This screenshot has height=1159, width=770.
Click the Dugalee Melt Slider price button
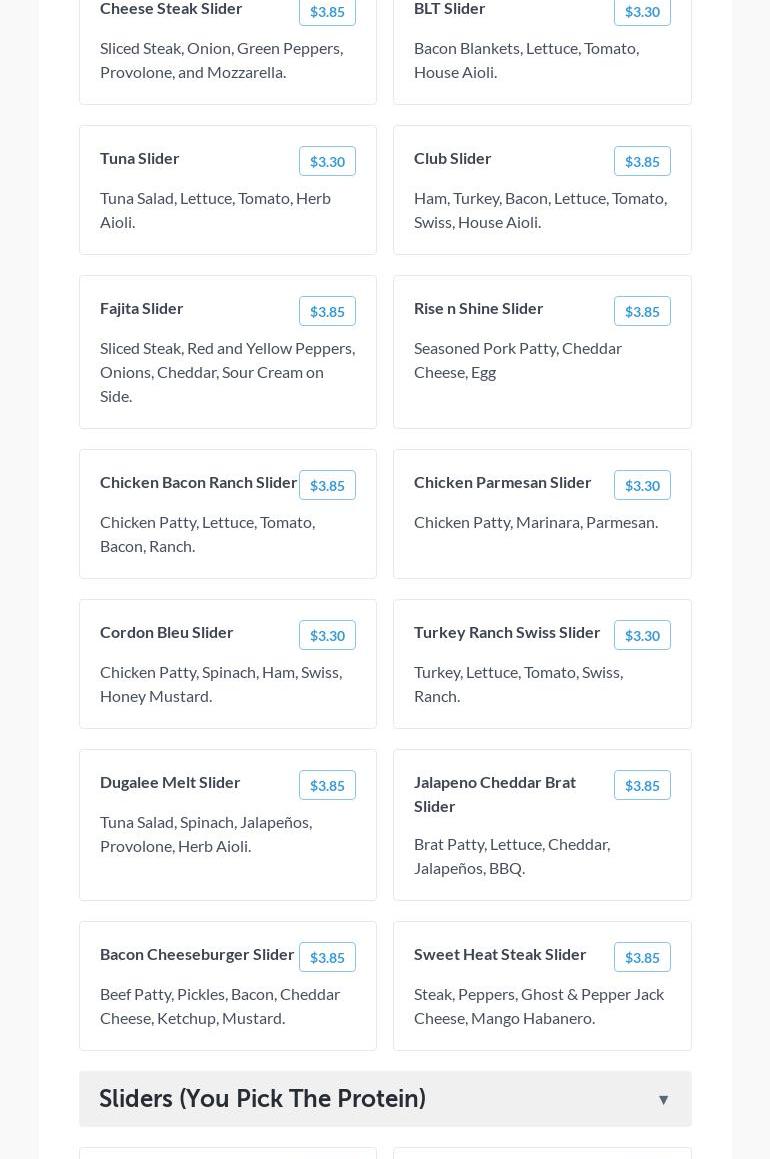click(x=327, y=785)
